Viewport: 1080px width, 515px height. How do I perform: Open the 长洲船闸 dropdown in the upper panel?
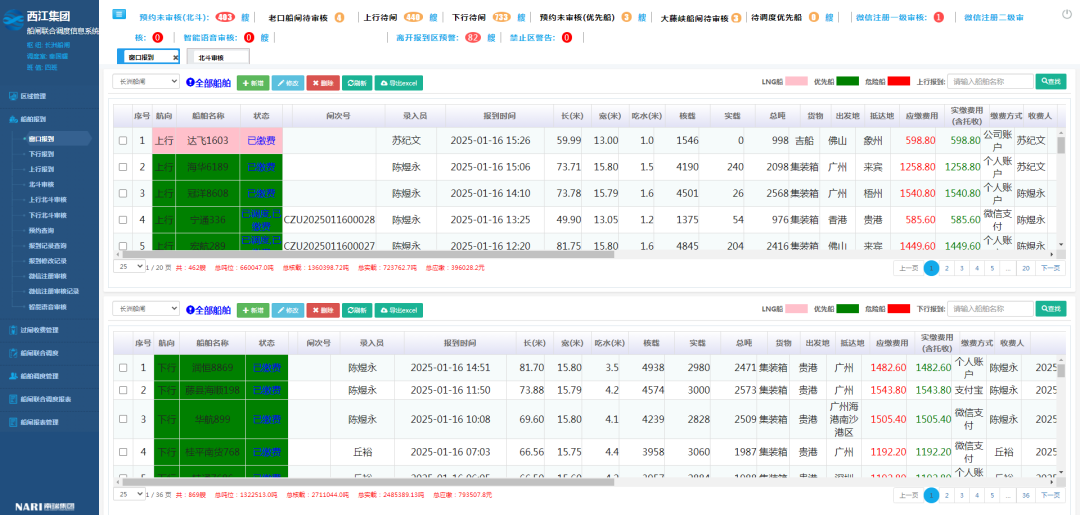146,82
